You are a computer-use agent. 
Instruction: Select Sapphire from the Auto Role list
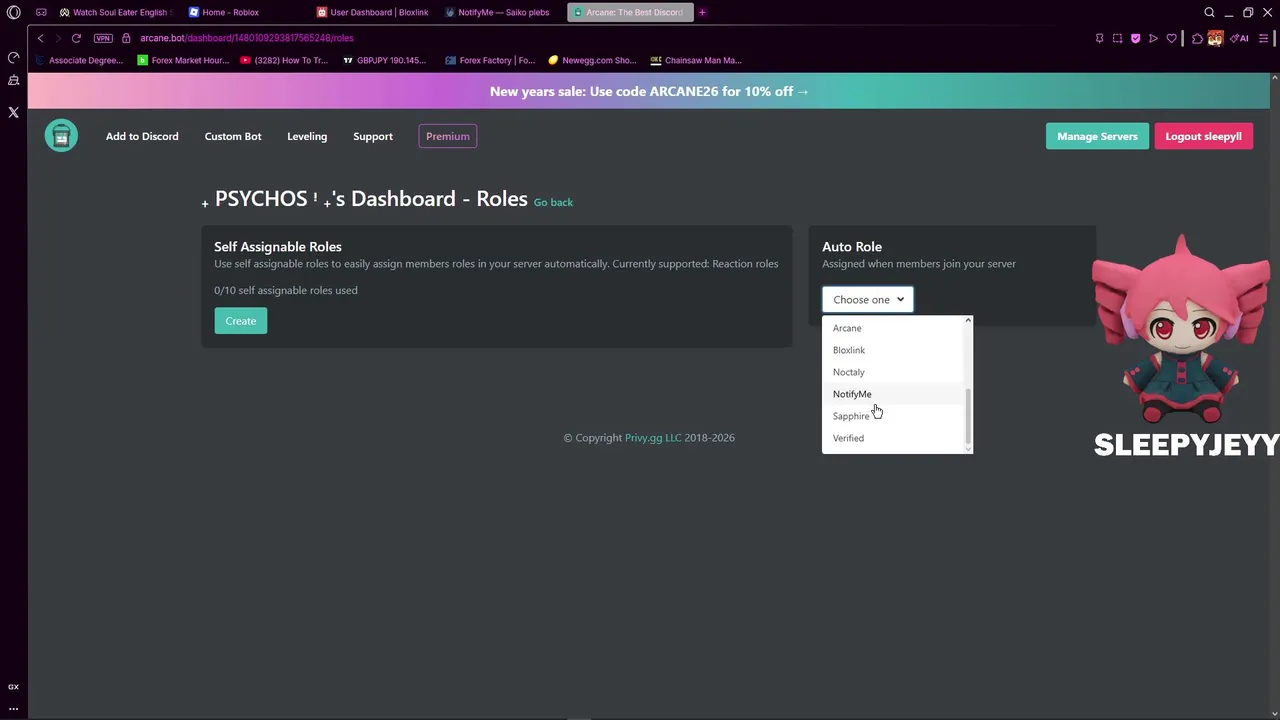[x=895, y=416]
